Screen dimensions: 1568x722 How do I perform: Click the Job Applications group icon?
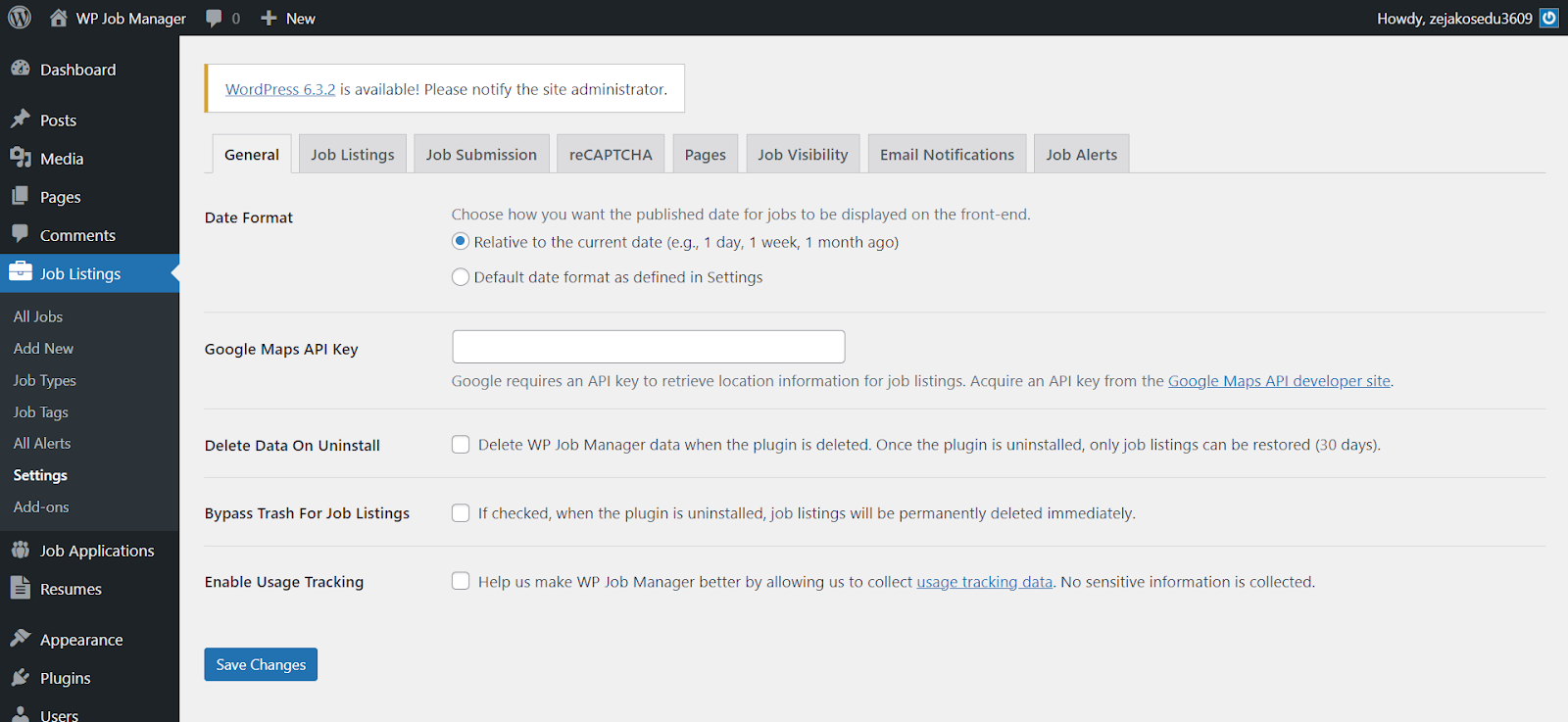(x=21, y=550)
